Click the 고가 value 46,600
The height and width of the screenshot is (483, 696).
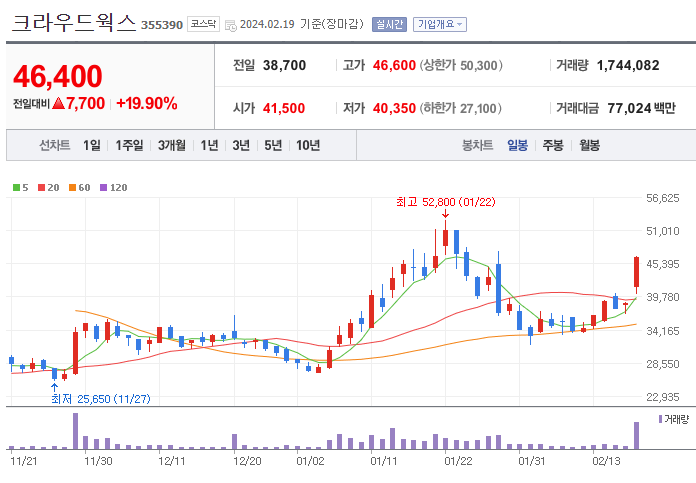tap(394, 65)
